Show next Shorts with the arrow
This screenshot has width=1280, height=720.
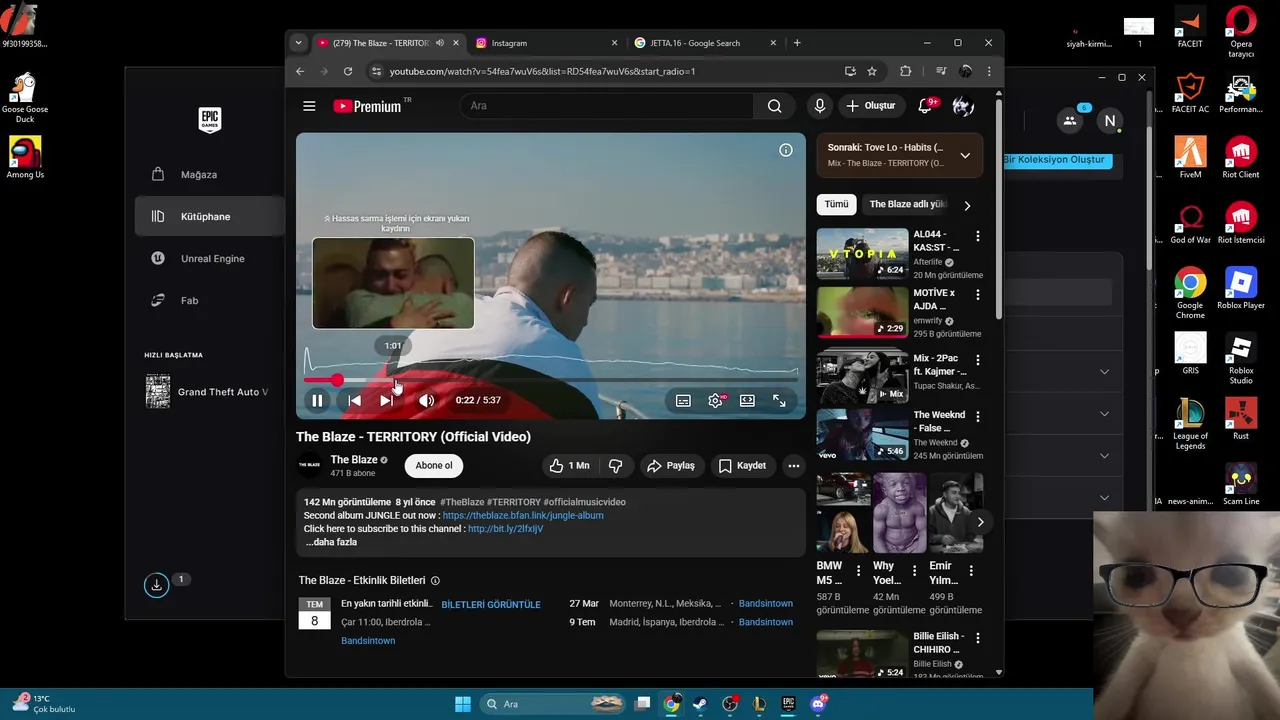[980, 522]
